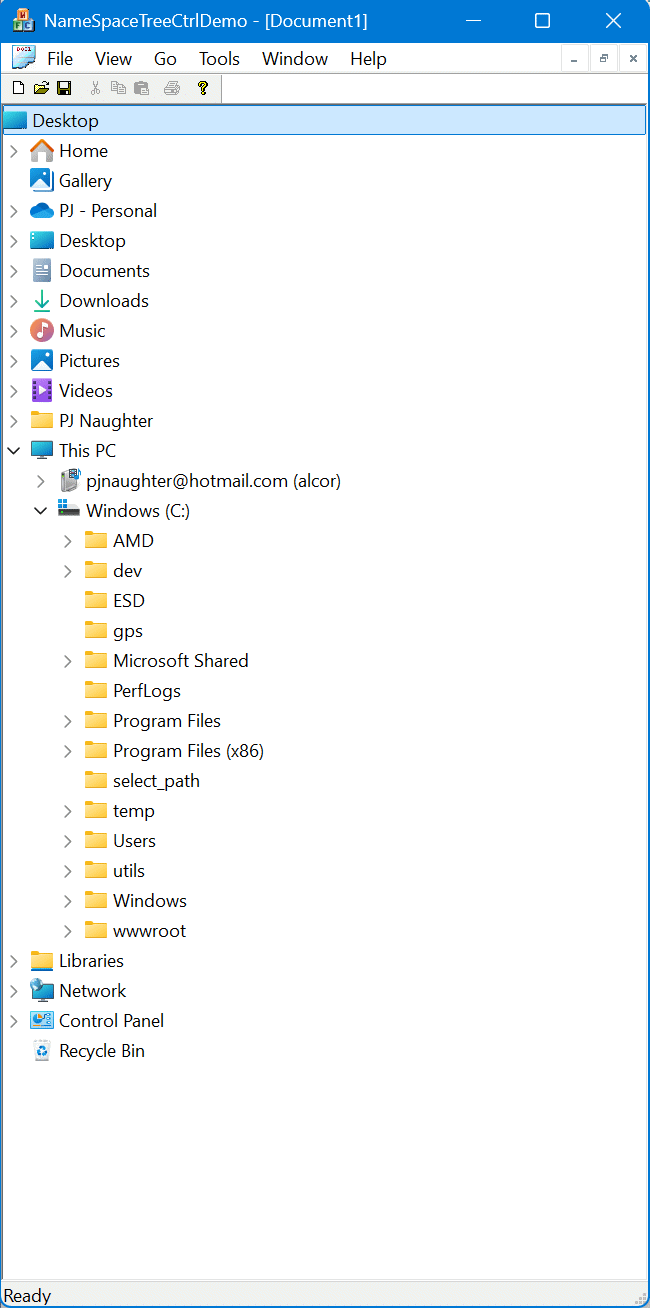Click the Control Panel icon
This screenshot has height=1308, width=650.
point(42,1021)
